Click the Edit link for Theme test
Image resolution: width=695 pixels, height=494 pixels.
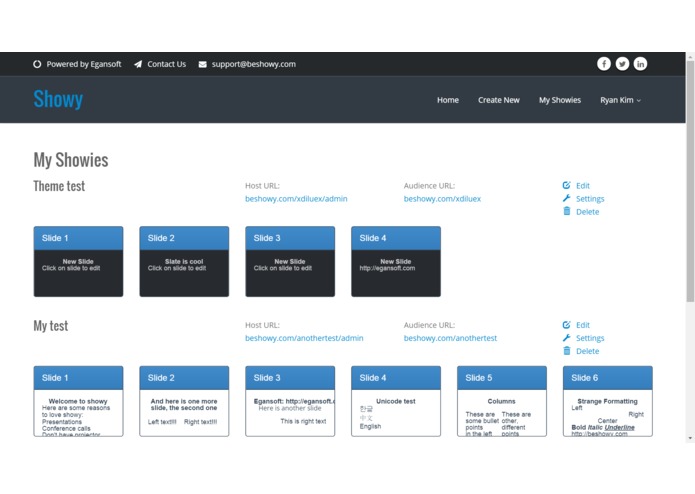point(583,186)
